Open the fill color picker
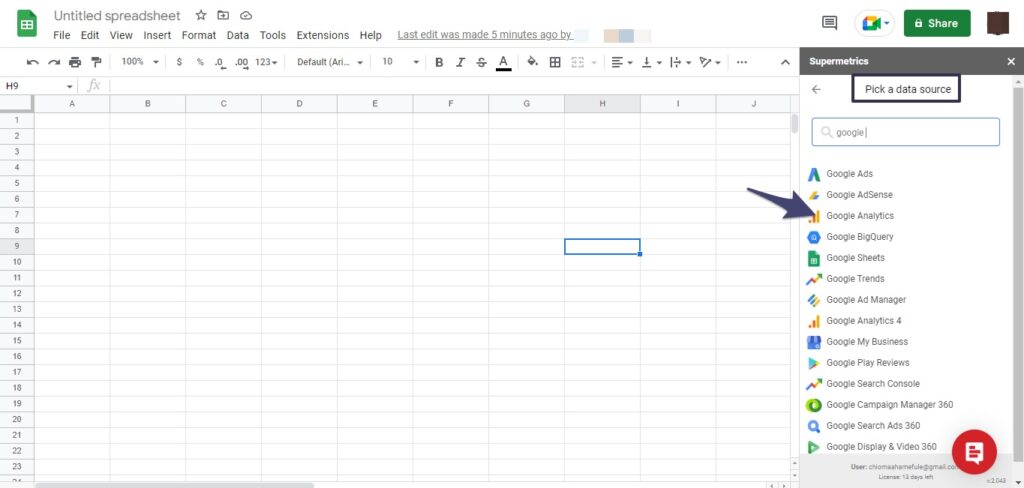The height and width of the screenshot is (488, 1024). click(x=532, y=62)
